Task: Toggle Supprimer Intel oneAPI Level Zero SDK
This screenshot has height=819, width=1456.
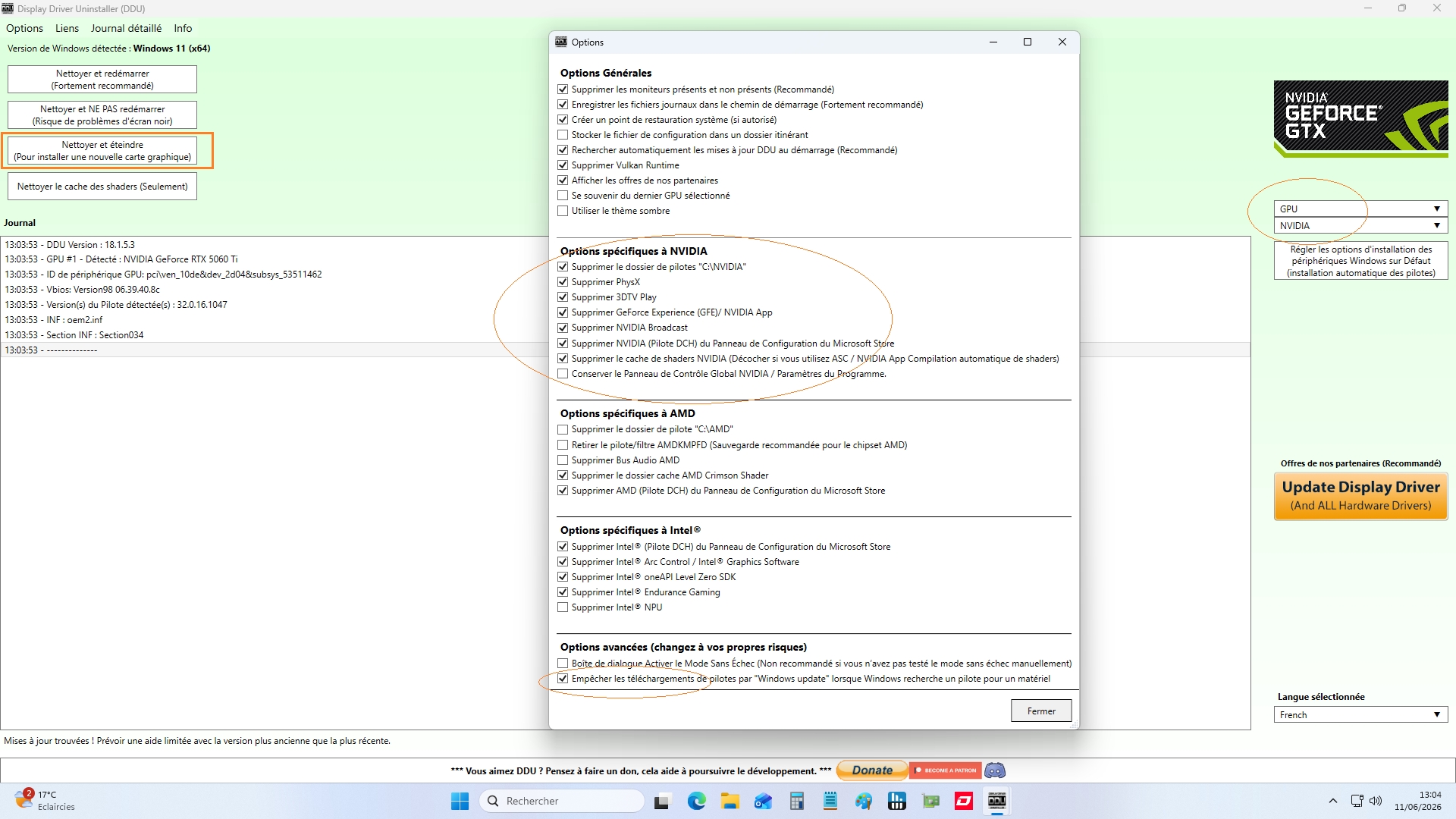Action: [563, 577]
